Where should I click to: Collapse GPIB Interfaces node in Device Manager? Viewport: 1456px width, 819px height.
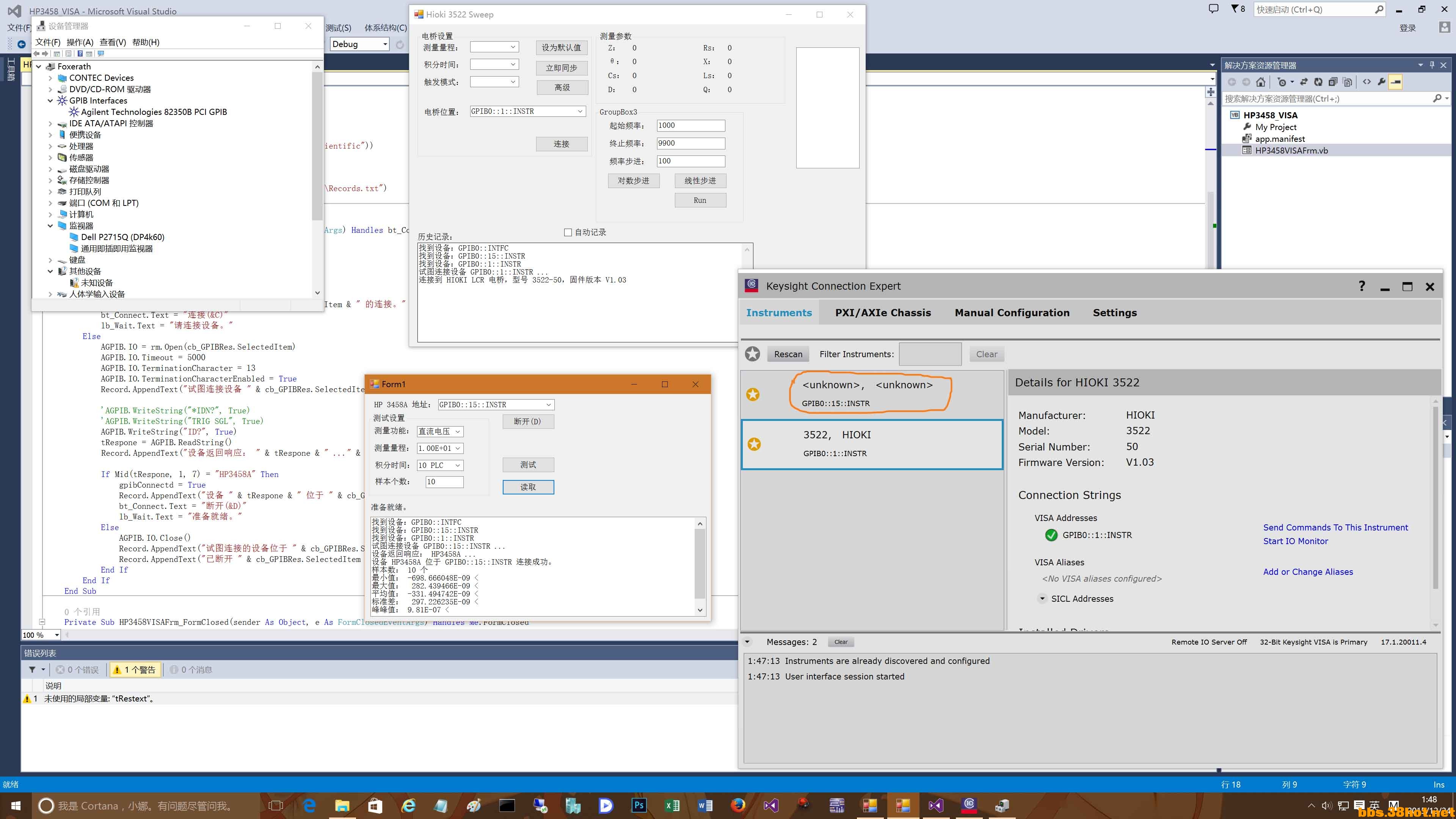(50, 100)
